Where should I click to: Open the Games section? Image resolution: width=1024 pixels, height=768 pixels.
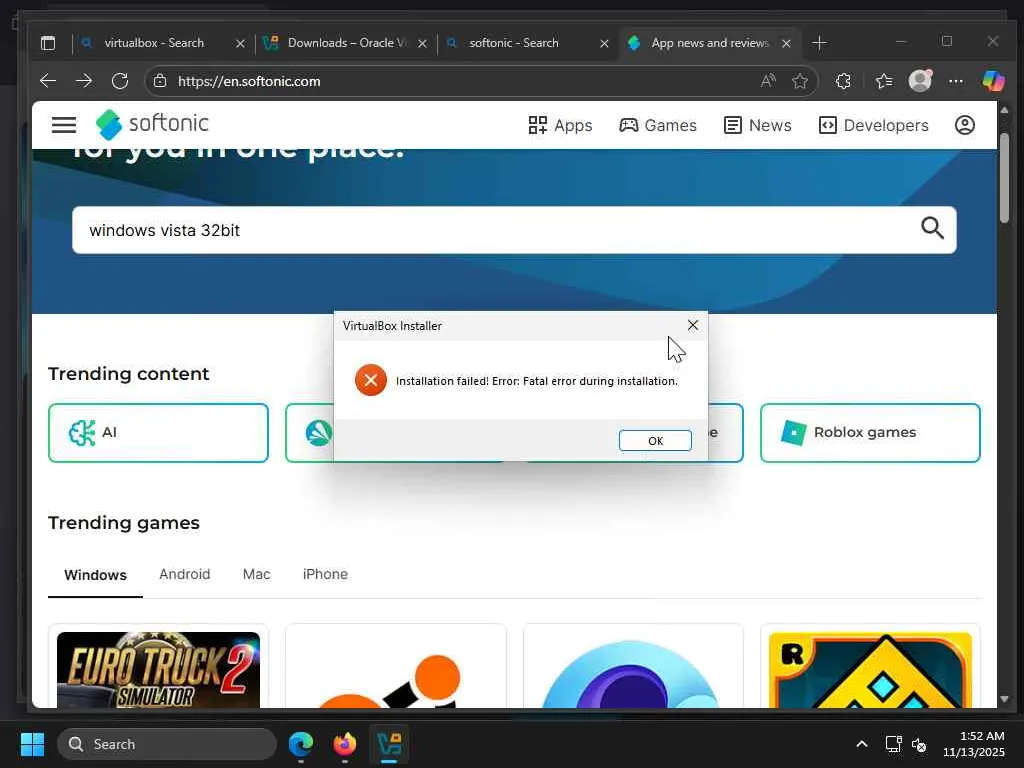[658, 125]
